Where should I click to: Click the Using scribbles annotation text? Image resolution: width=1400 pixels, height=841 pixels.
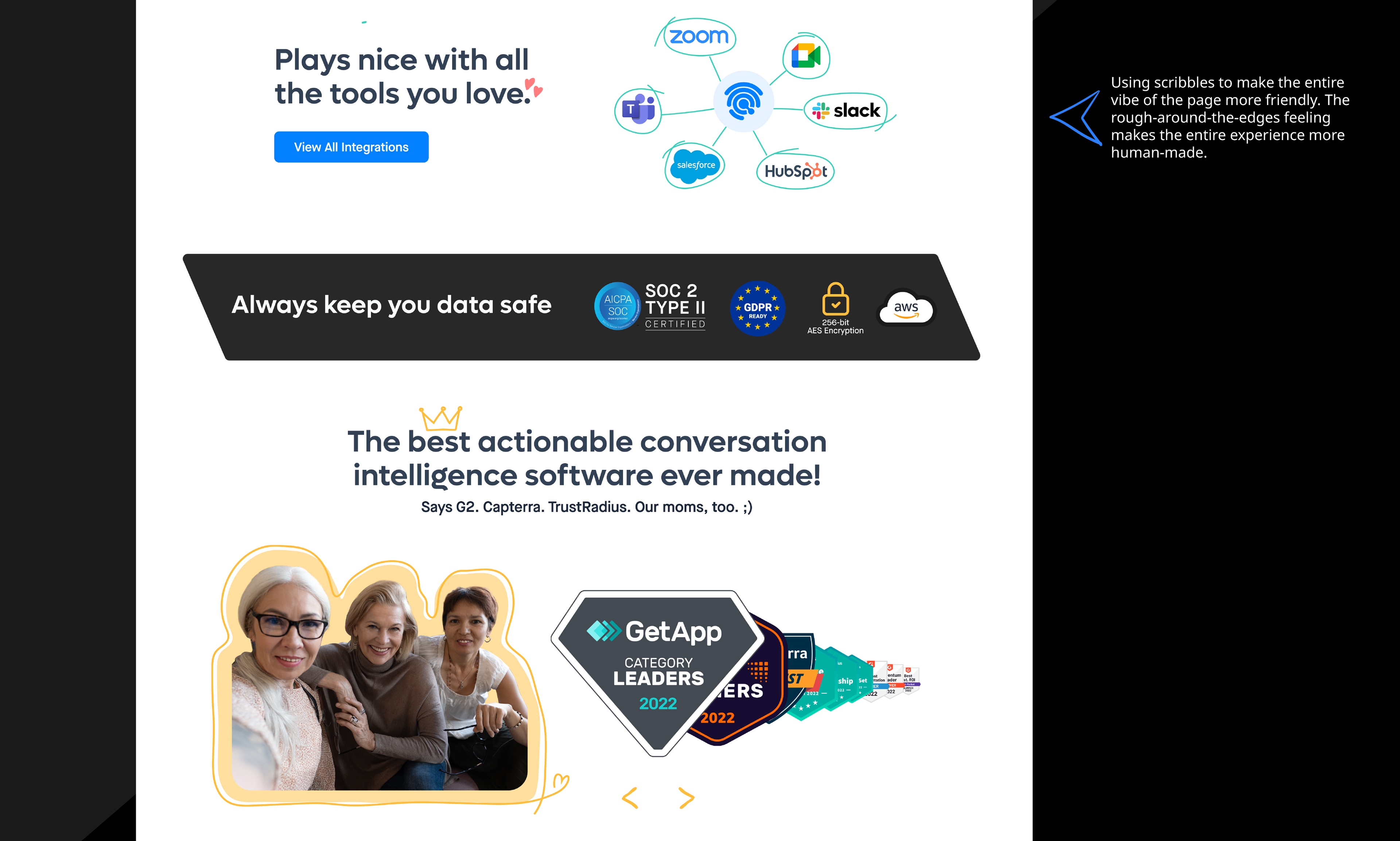point(1229,117)
